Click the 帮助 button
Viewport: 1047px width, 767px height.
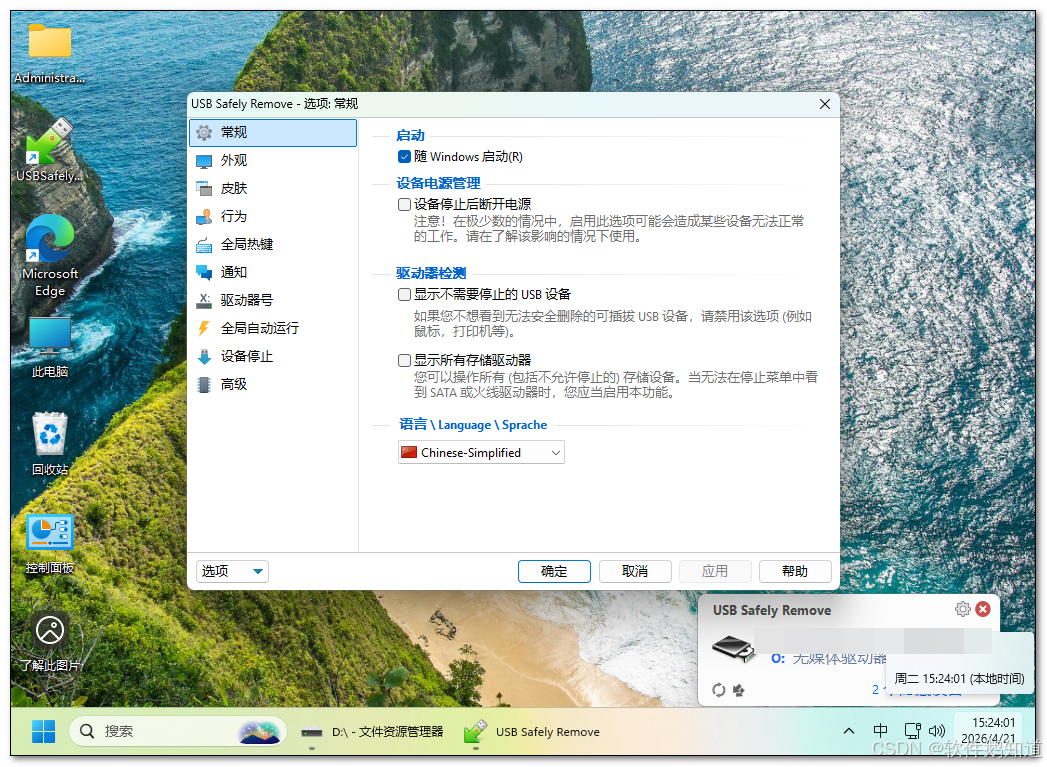pos(795,571)
